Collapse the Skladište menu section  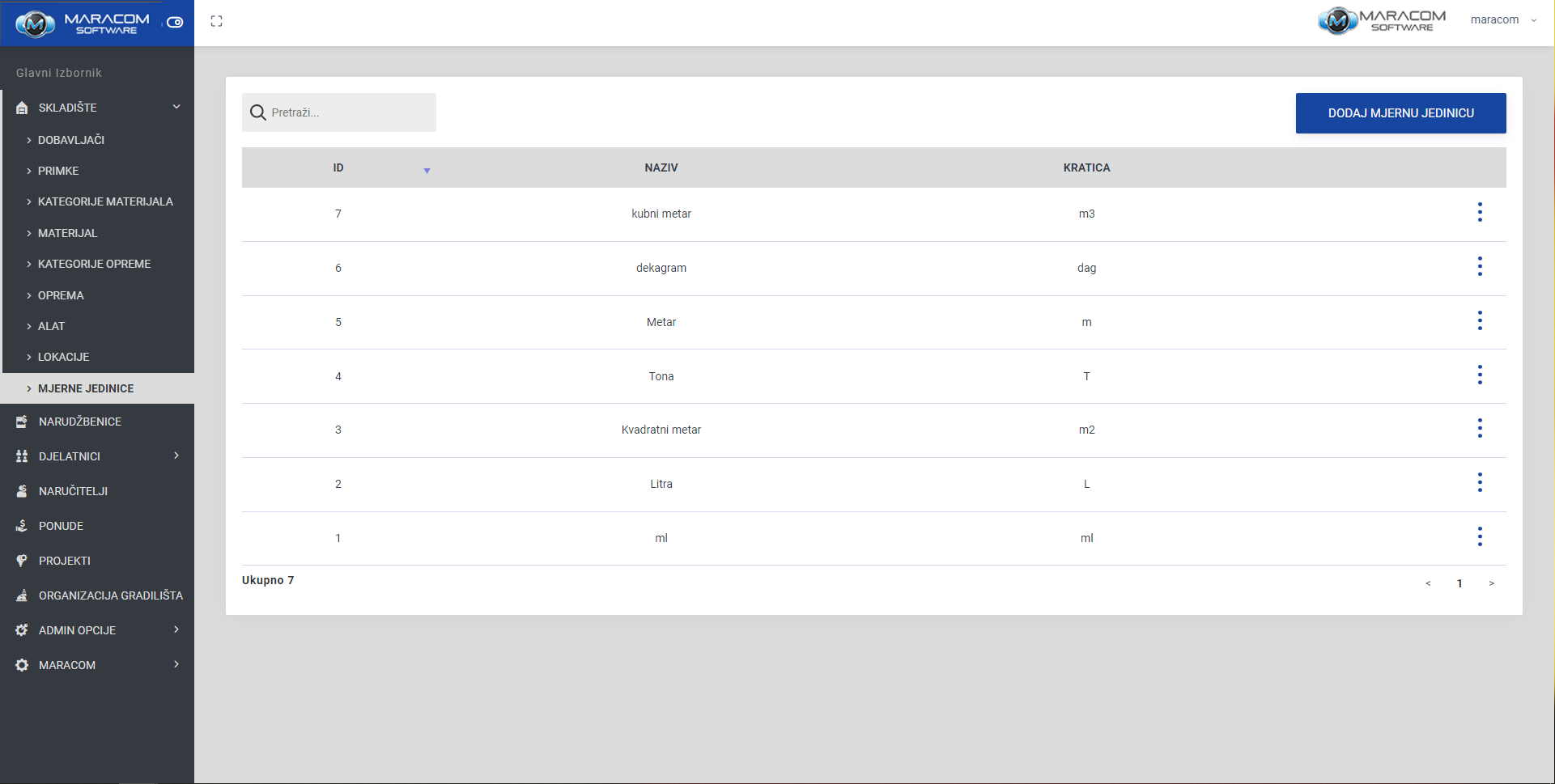click(176, 107)
